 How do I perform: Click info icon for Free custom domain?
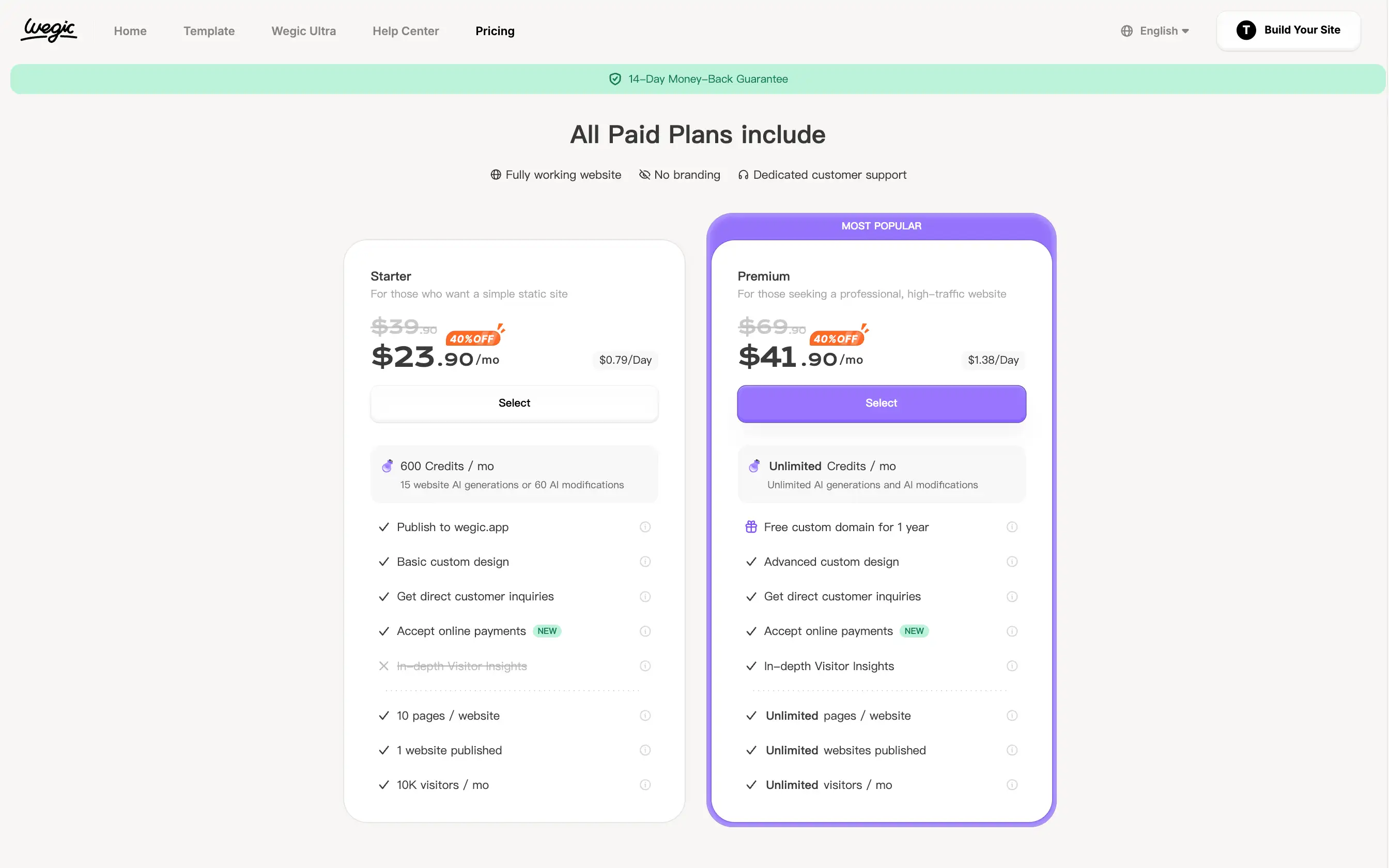[x=1012, y=527]
